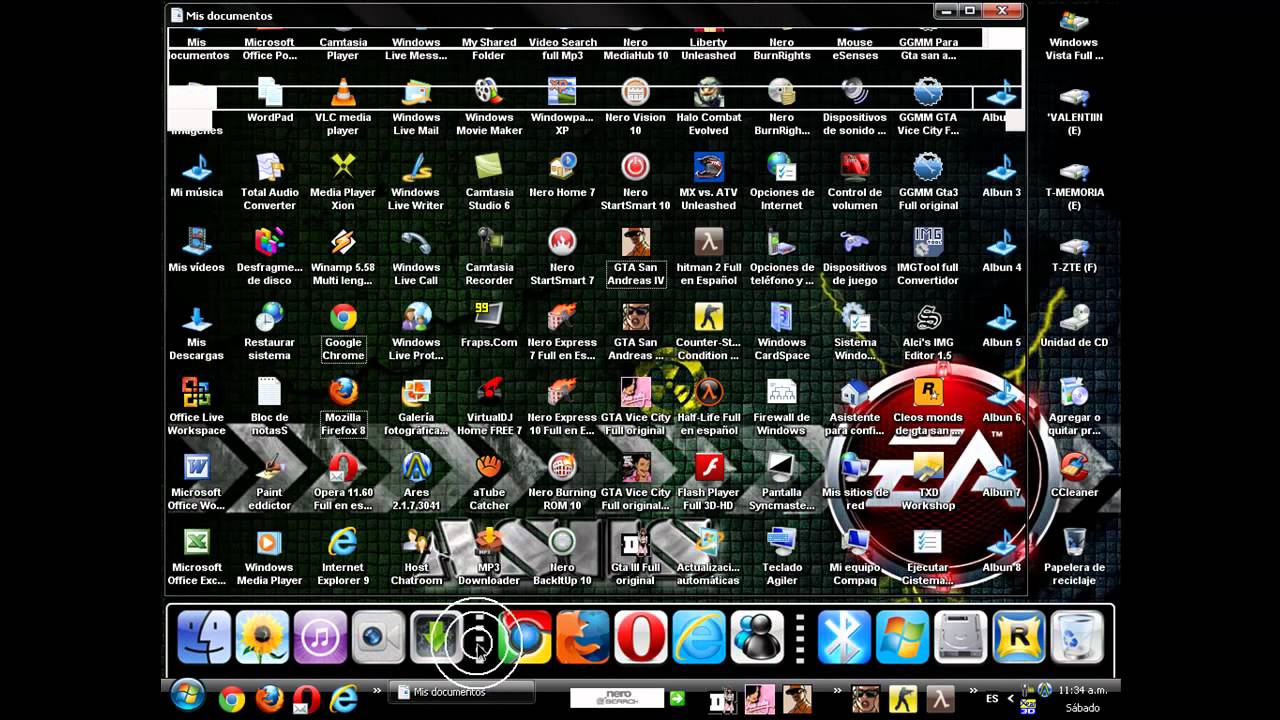Launch VirtualDJ Home FREE 7 icon

click(x=489, y=408)
